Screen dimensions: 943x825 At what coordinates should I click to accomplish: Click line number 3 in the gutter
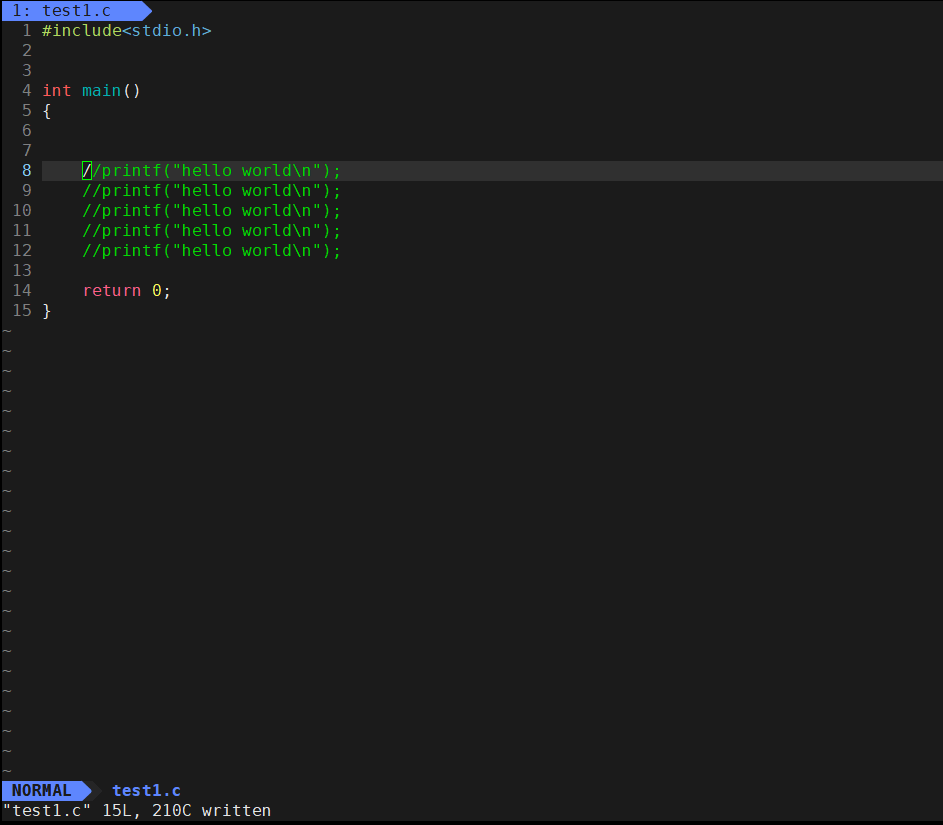(x=26, y=70)
